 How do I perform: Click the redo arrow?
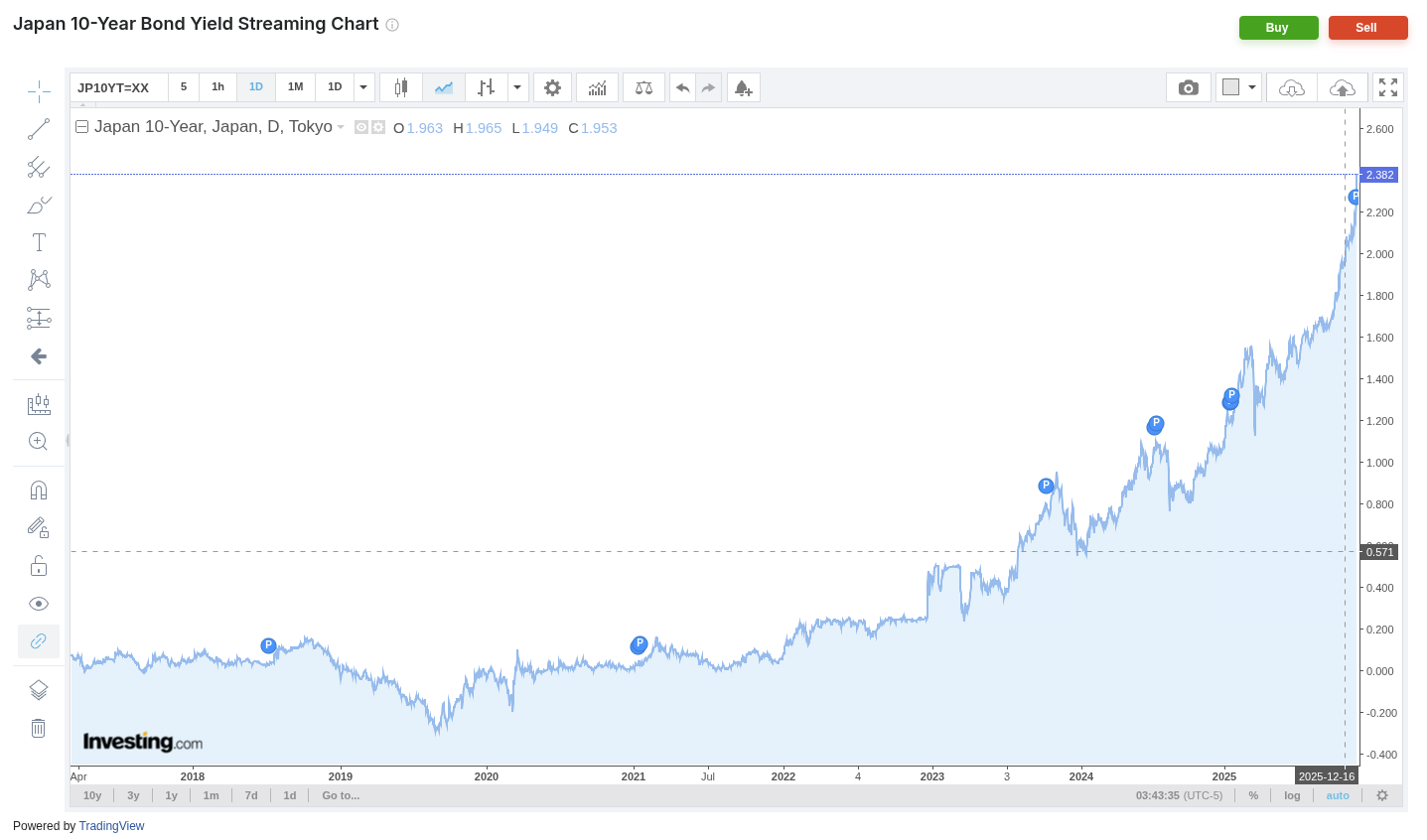(709, 87)
